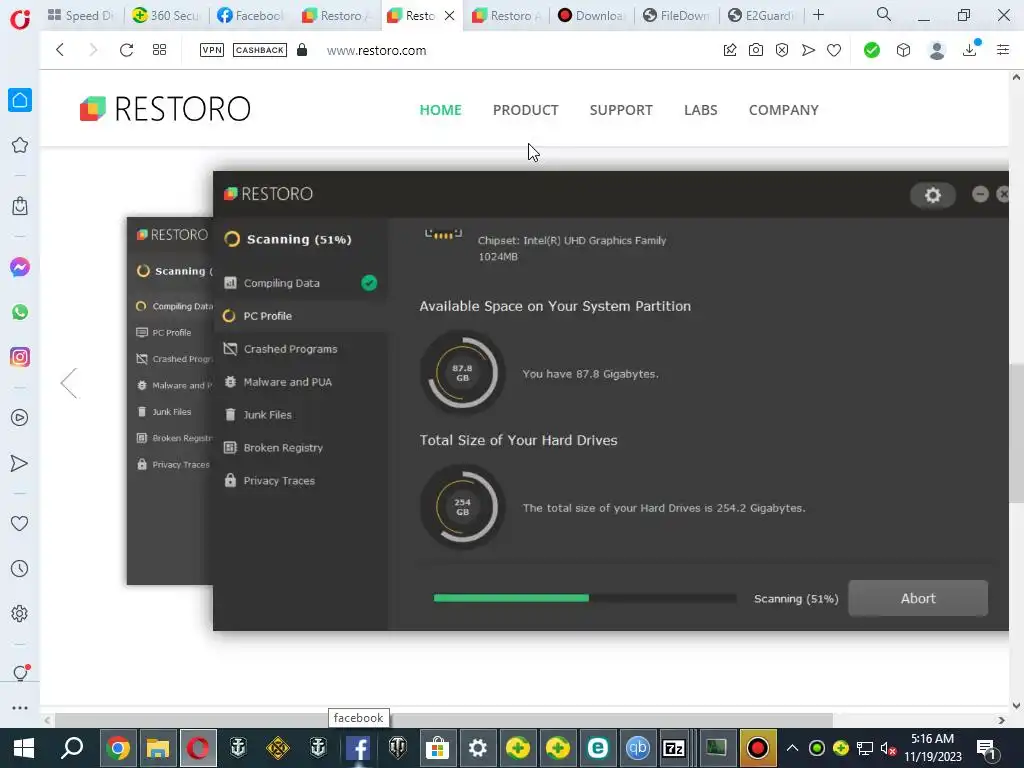
Task: Switch to FileDown tab
Action: pyautogui.click(x=677, y=15)
